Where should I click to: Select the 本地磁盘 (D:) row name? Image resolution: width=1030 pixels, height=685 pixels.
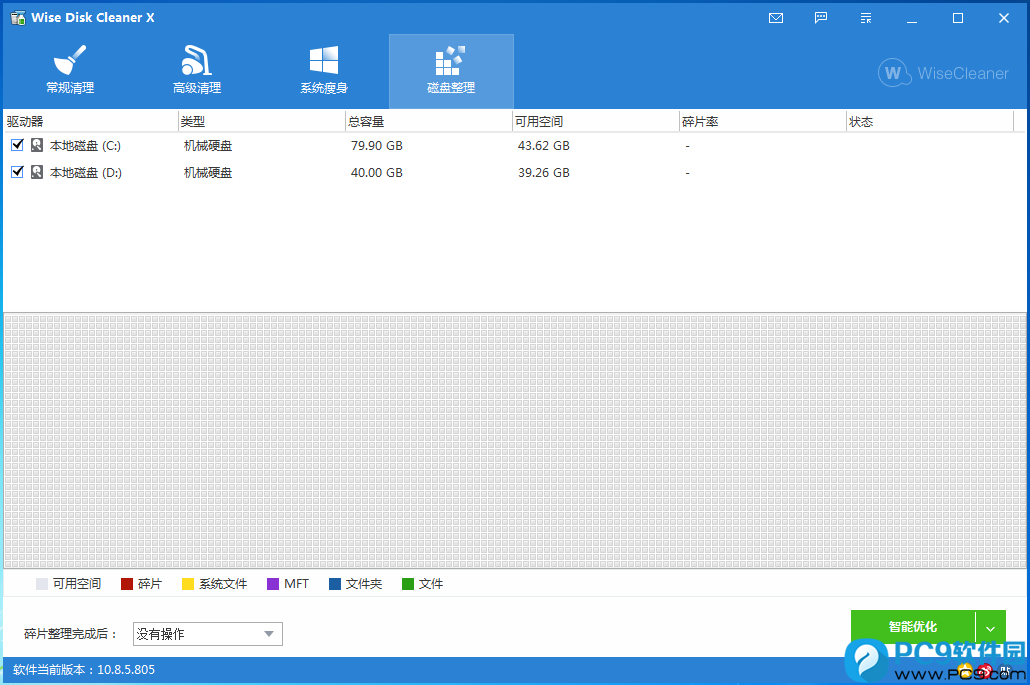pos(85,173)
